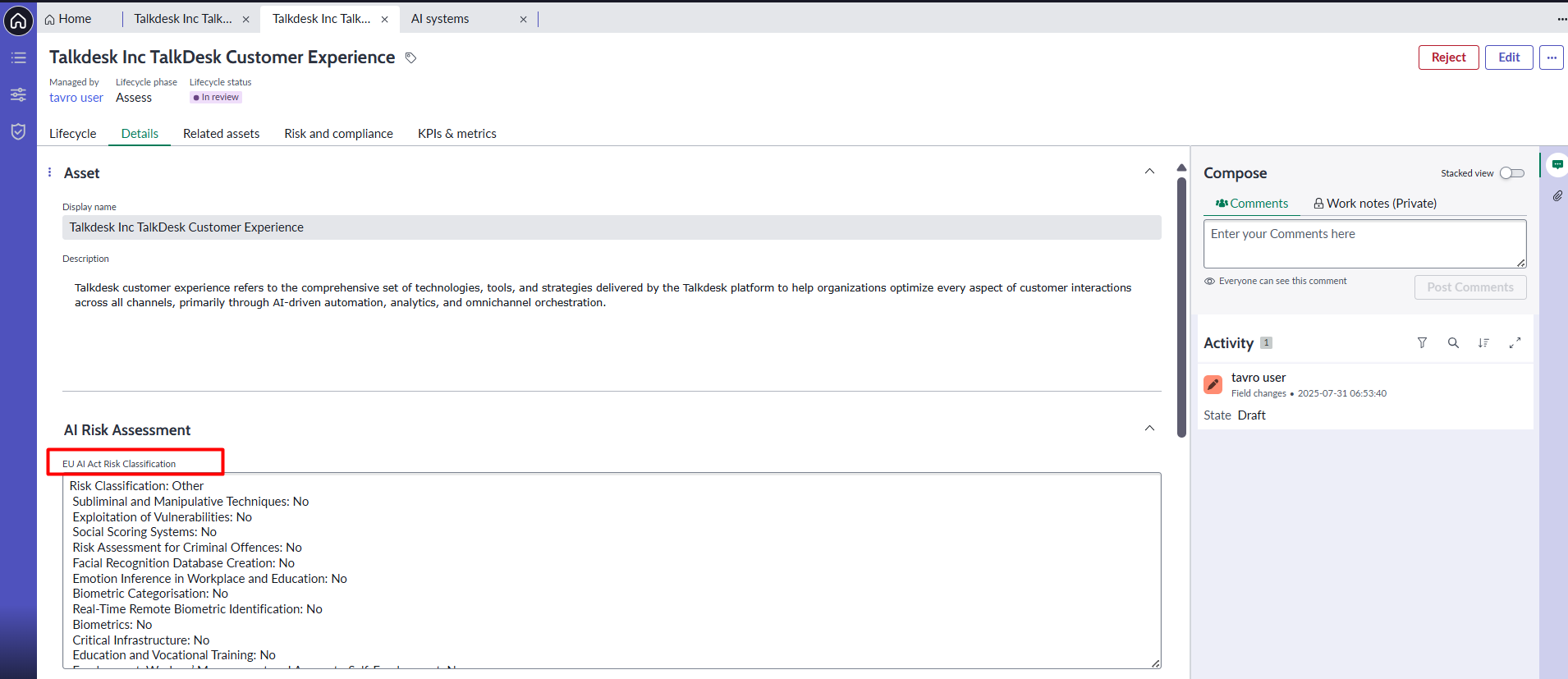Image resolution: width=1568 pixels, height=679 pixels.
Task: Close the AI systems tab
Action: tap(523, 19)
